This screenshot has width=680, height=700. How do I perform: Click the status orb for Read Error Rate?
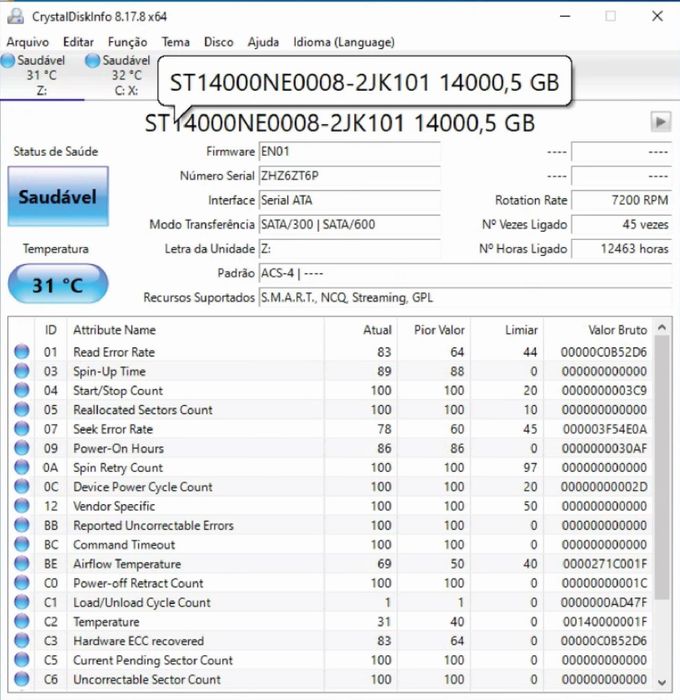[x=21, y=352]
